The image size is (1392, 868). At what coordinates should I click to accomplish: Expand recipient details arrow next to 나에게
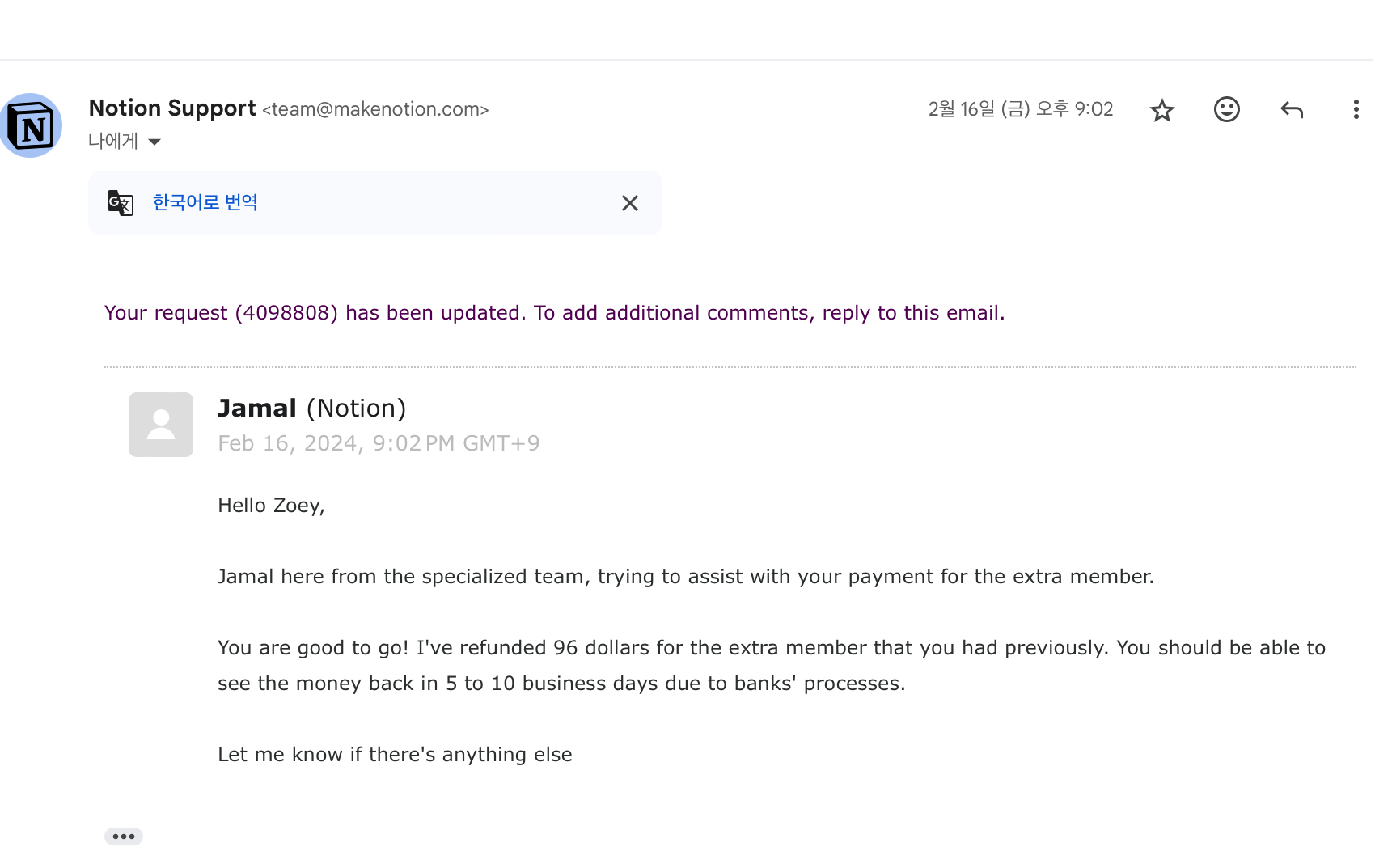[154, 142]
